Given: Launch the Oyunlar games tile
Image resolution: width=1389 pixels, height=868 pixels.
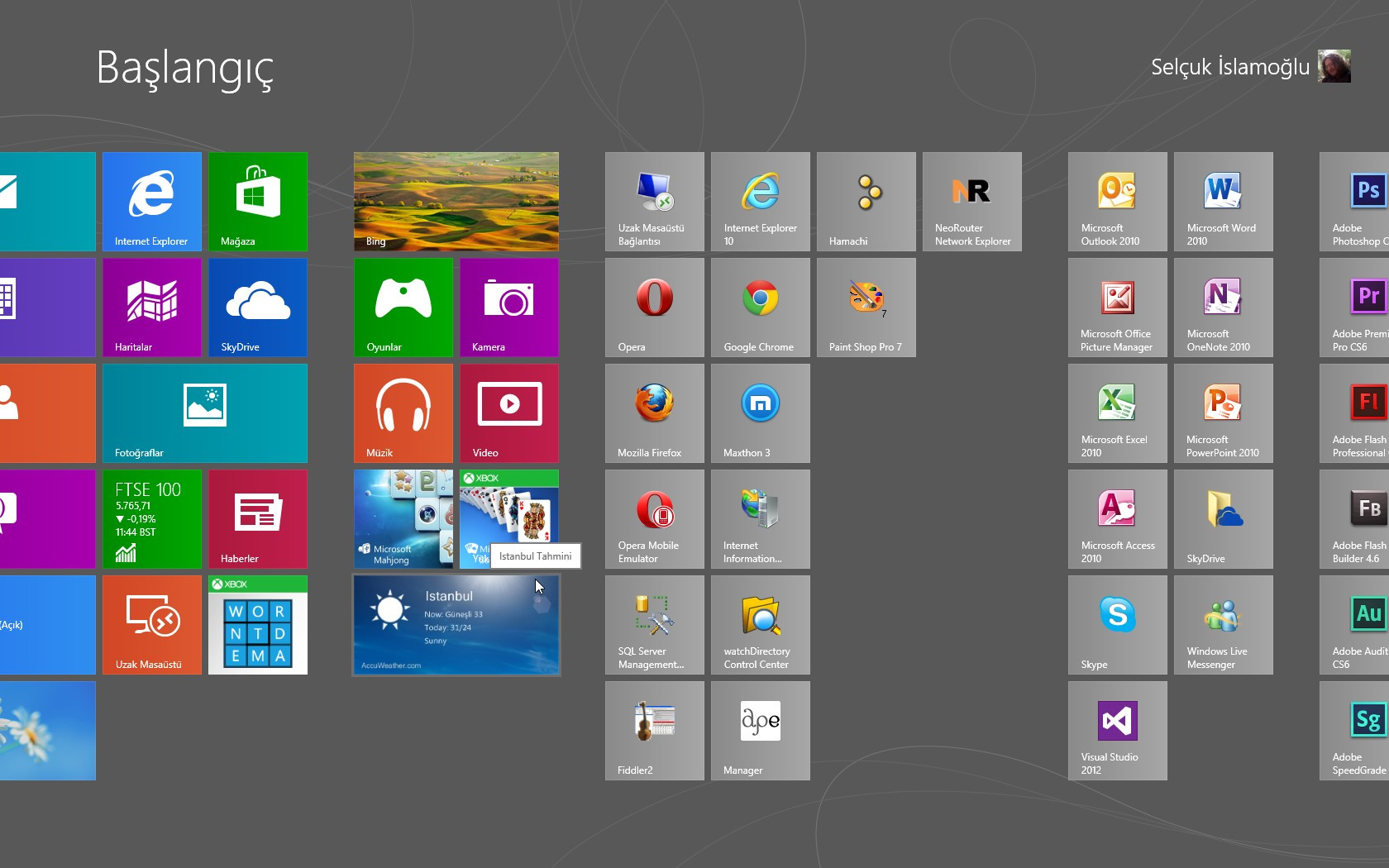Looking at the screenshot, I should (403, 308).
